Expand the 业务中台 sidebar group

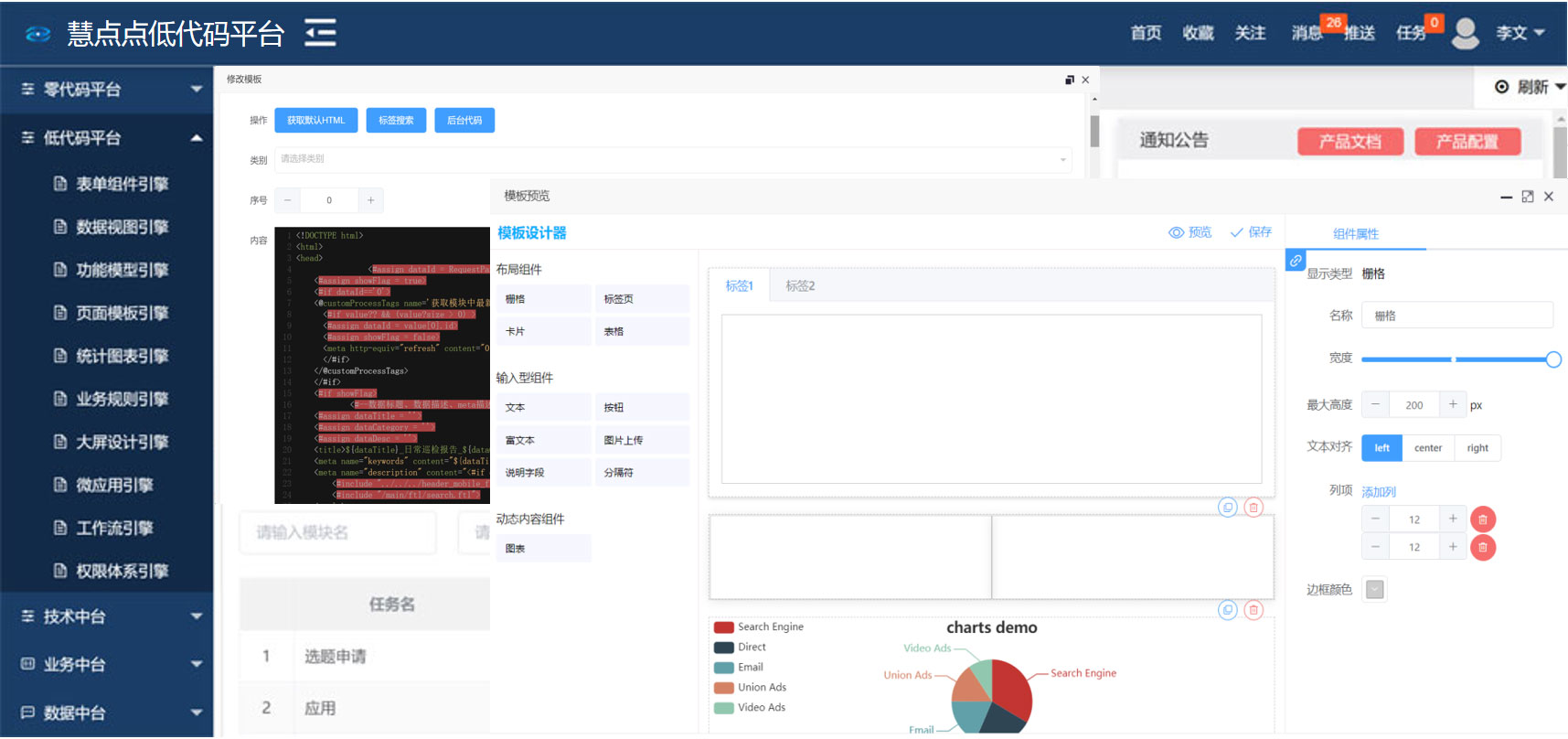click(197, 664)
